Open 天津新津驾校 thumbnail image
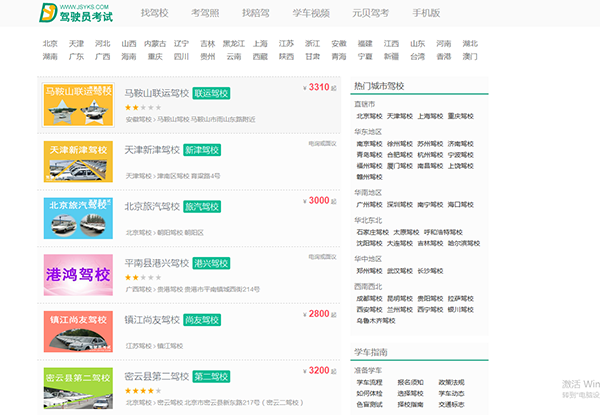 coord(78,161)
